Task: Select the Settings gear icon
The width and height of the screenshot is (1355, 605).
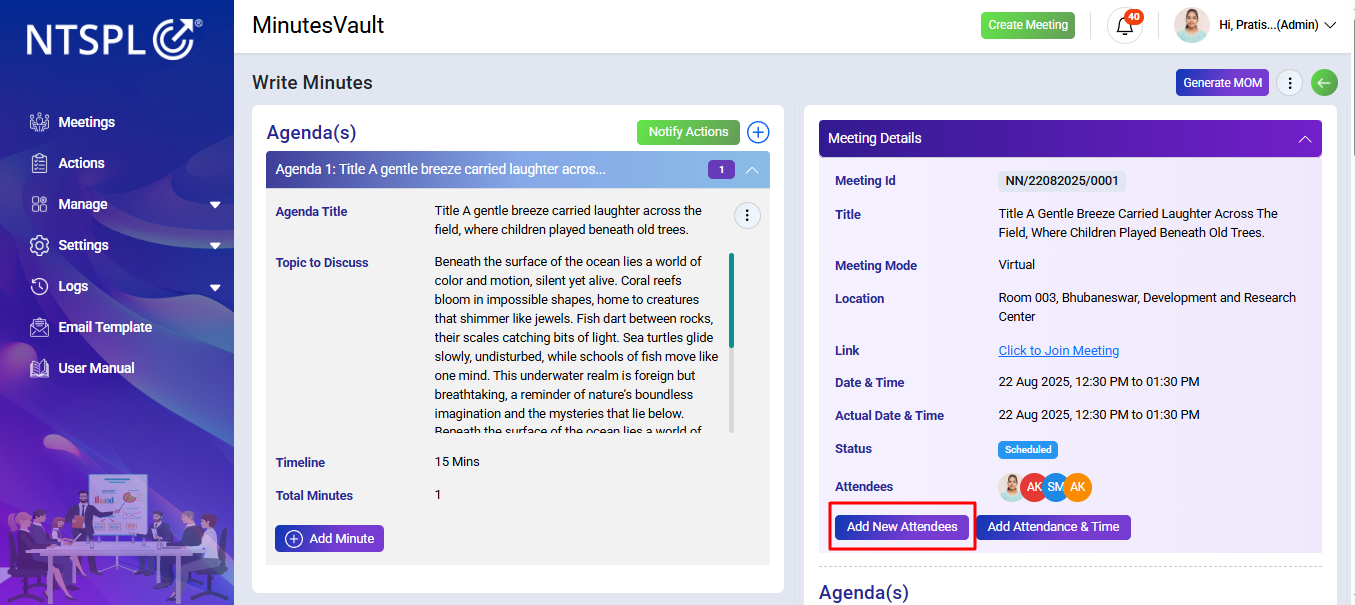Action: coord(40,245)
